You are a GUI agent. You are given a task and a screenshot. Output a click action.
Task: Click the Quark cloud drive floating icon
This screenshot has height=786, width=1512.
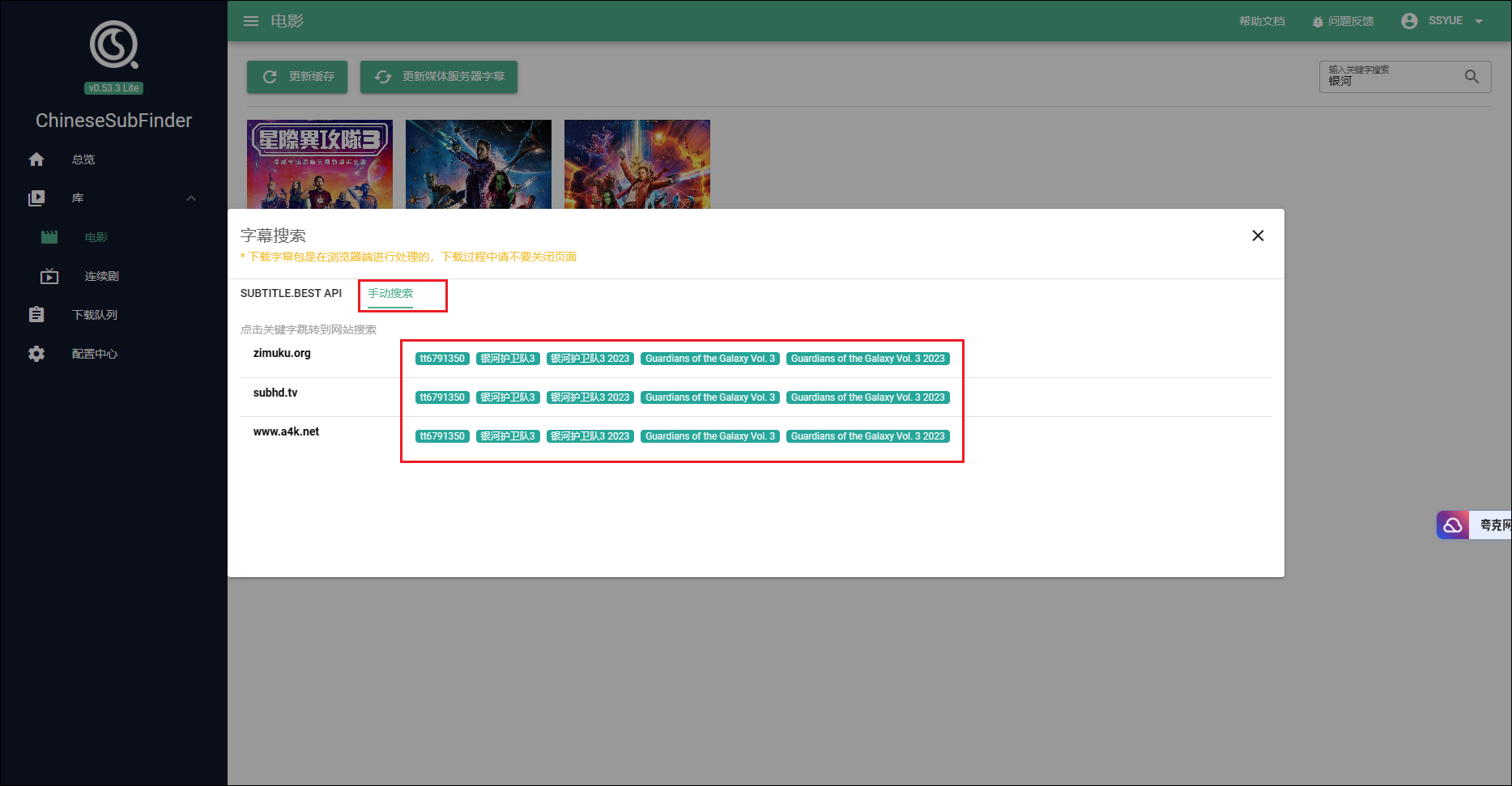click(x=1453, y=525)
